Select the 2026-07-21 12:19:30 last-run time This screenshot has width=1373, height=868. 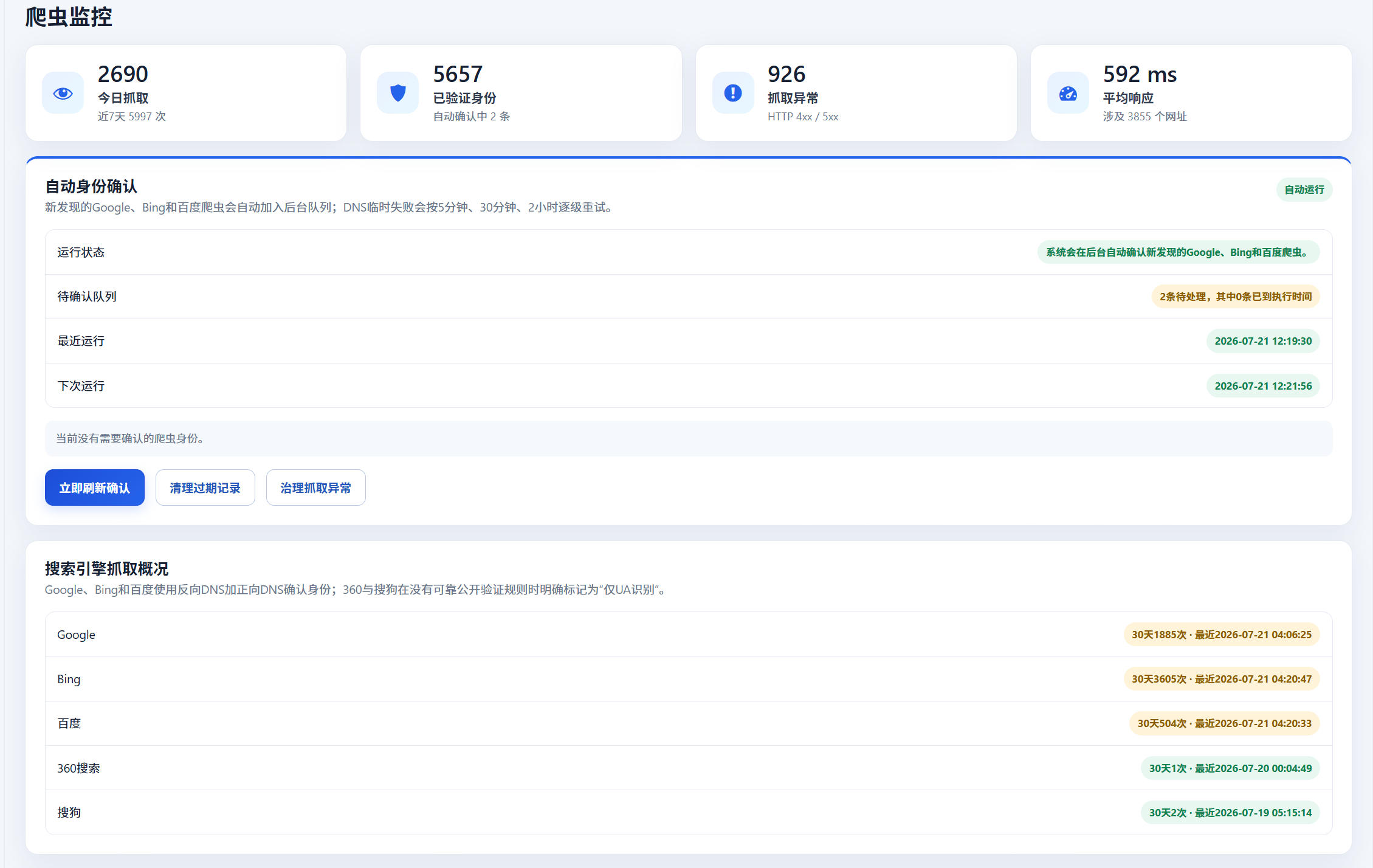point(1263,341)
